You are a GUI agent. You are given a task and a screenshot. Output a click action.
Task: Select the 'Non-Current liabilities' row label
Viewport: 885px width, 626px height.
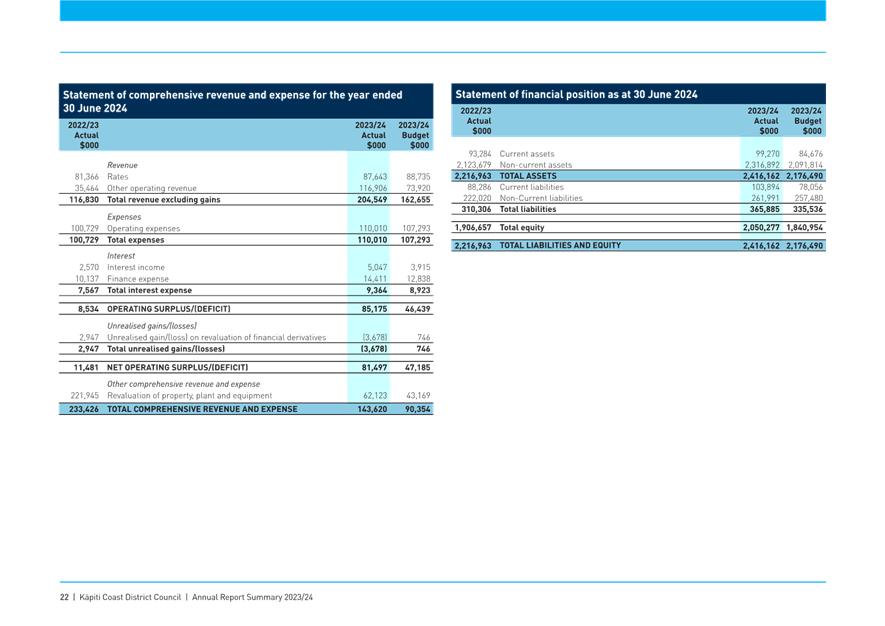541,198
